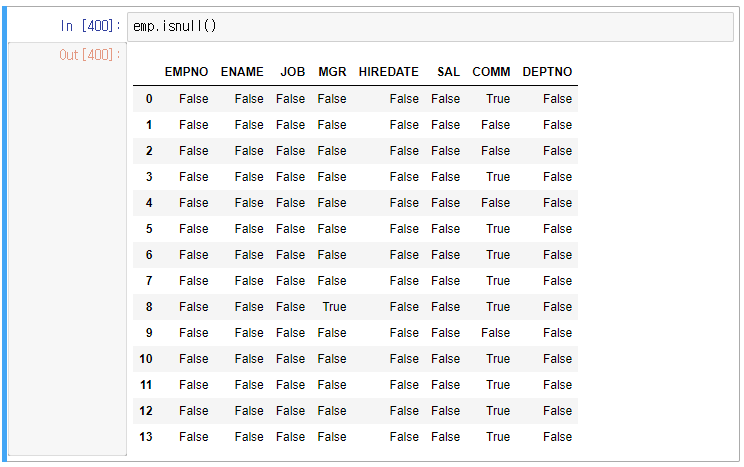Click the DEPTNO False value in row 6
This screenshot has width=744, height=467.
coord(558,255)
